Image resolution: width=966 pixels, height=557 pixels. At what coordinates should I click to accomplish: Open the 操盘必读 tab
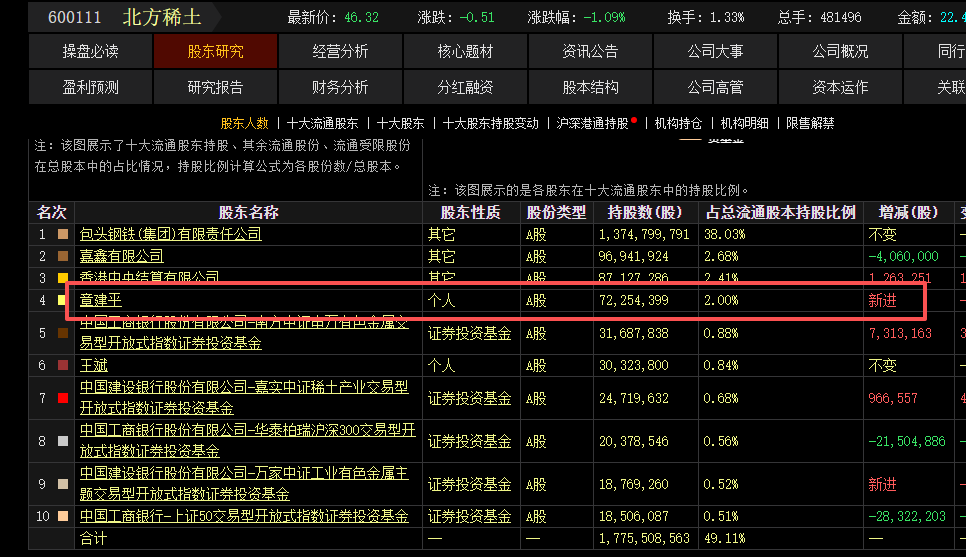tap(90, 51)
